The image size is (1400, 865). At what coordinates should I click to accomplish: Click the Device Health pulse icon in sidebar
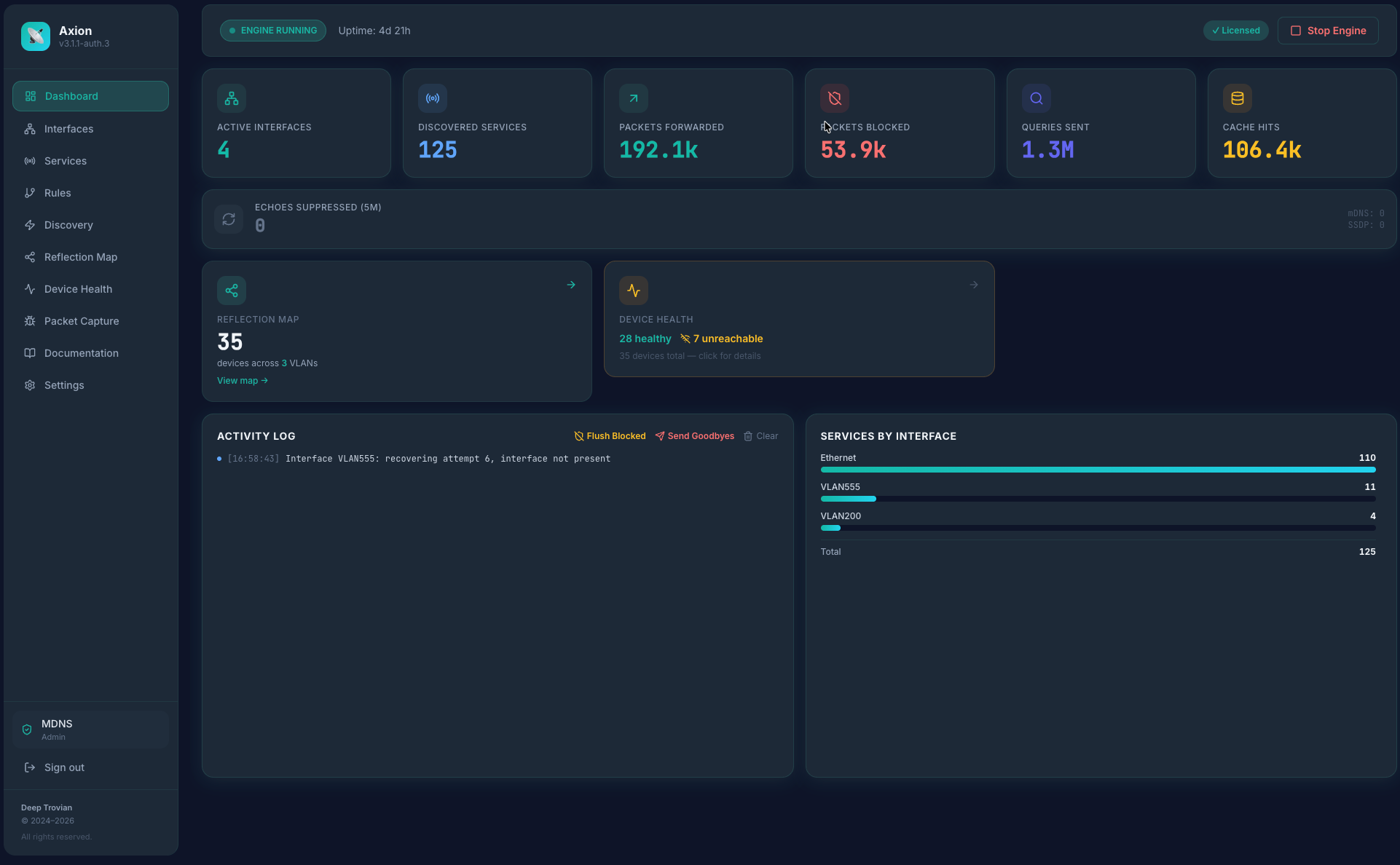coord(30,289)
